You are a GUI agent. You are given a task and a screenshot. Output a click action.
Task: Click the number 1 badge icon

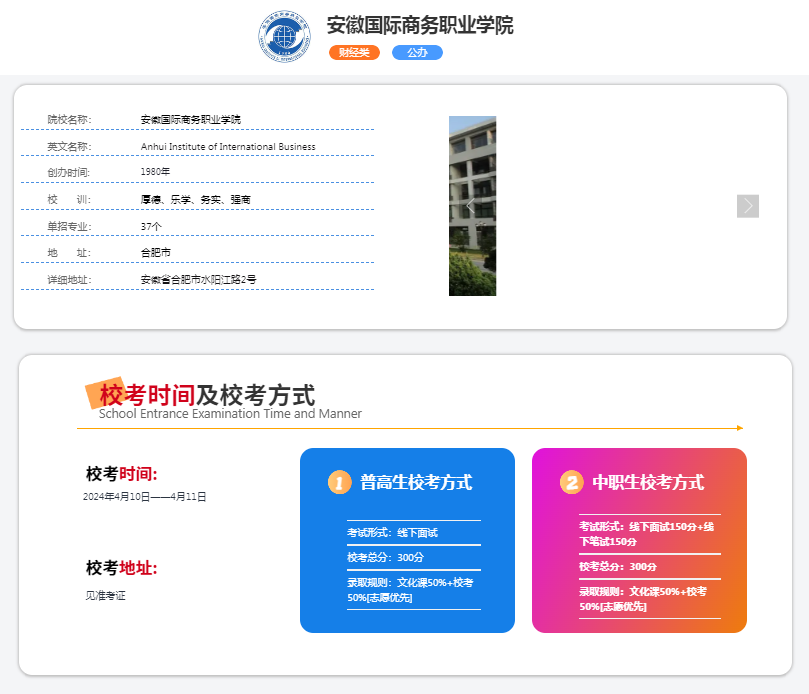(x=339, y=482)
